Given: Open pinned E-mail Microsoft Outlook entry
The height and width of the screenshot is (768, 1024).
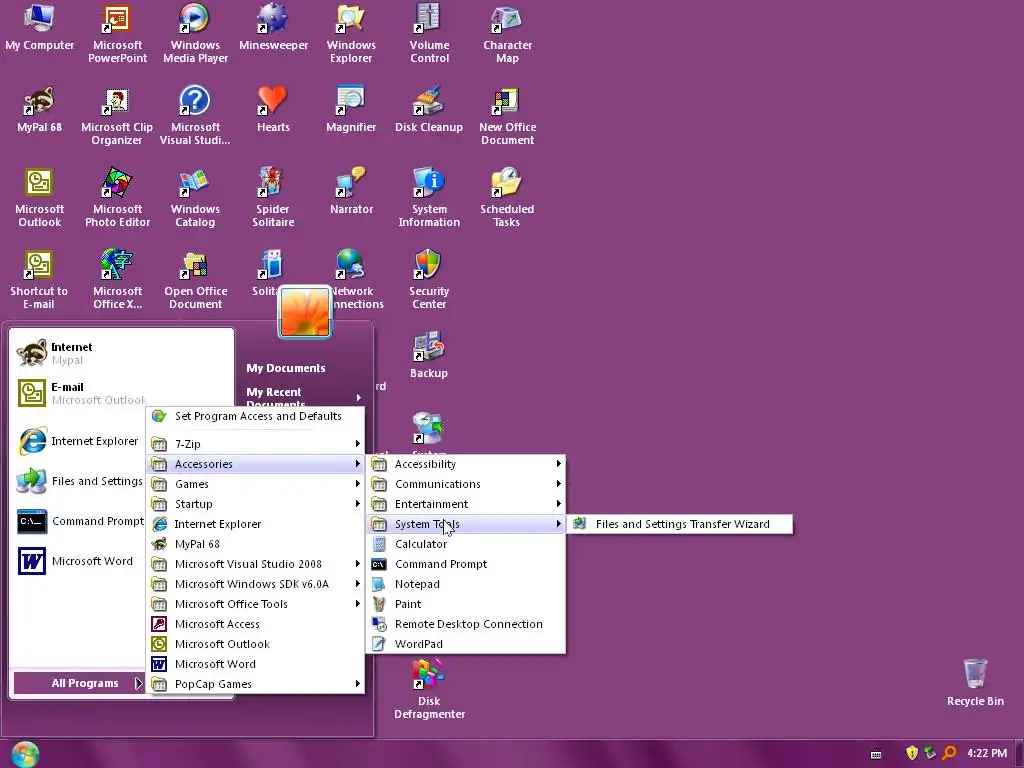Looking at the screenshot, I should (x=82, y=393).
